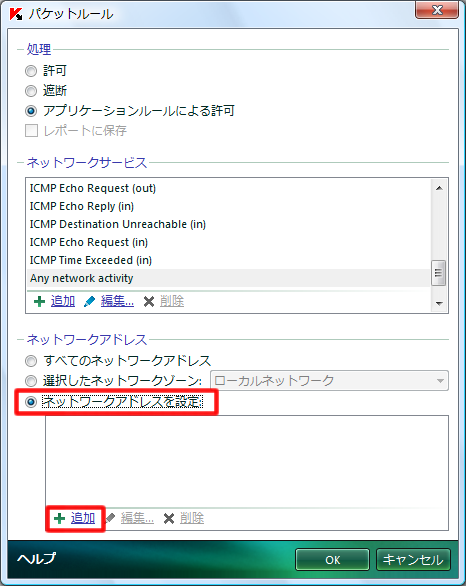
Task: Click pencil icon under address list
Action: (110, 518)
